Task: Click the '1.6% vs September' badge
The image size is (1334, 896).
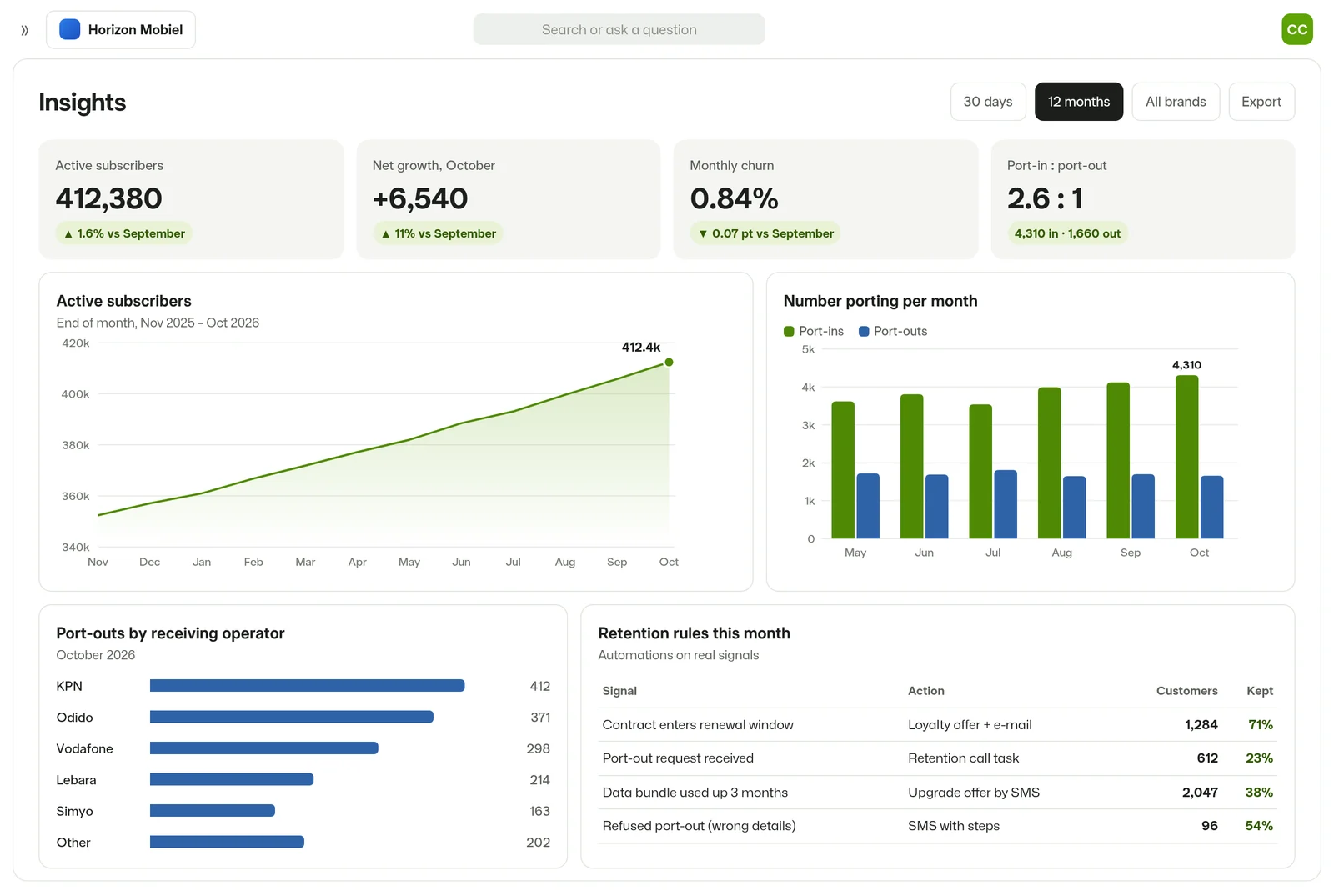Action: pyautogui.click(x=123, y=233)
